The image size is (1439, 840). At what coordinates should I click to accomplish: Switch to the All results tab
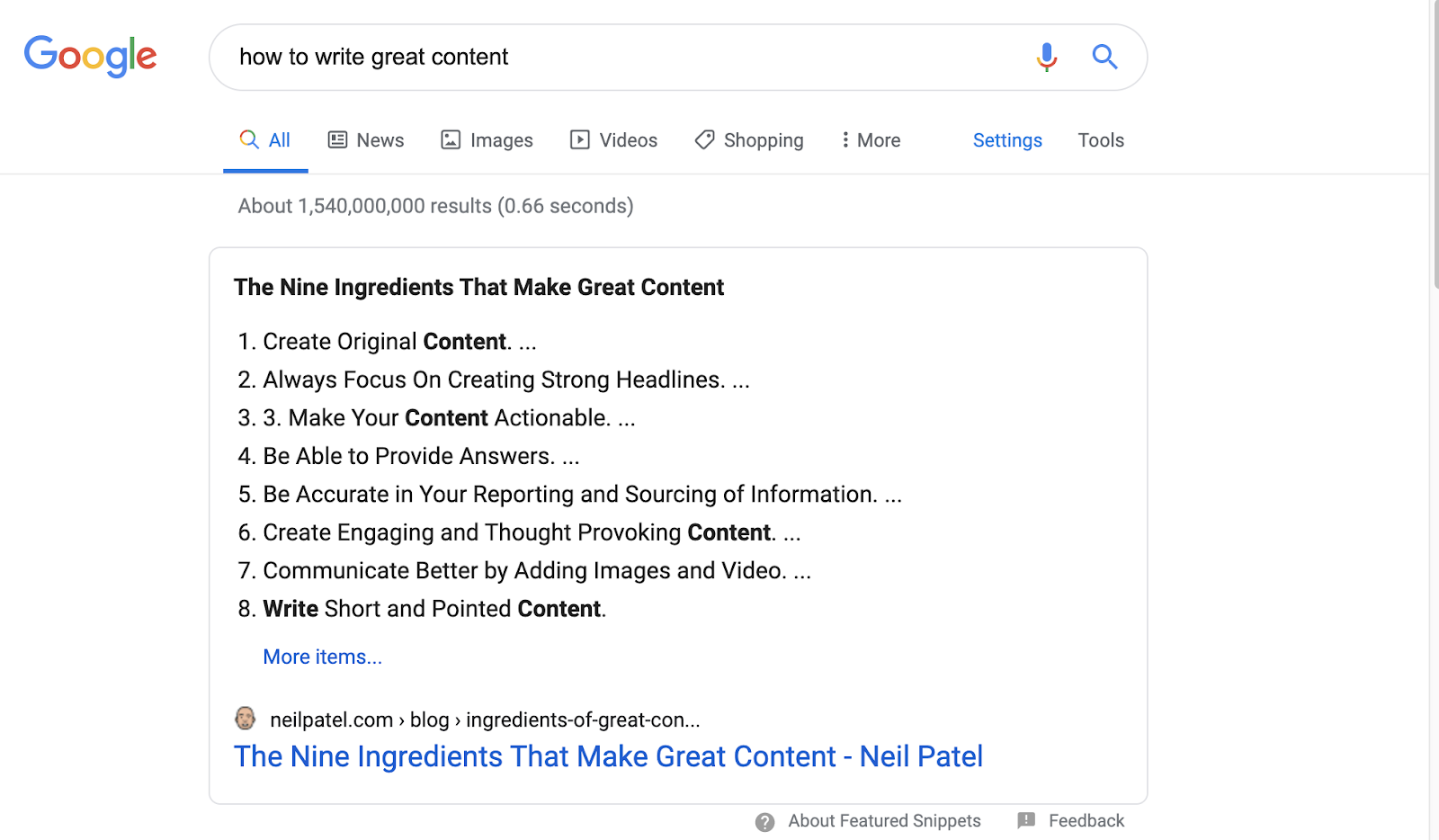coord(265,140)
